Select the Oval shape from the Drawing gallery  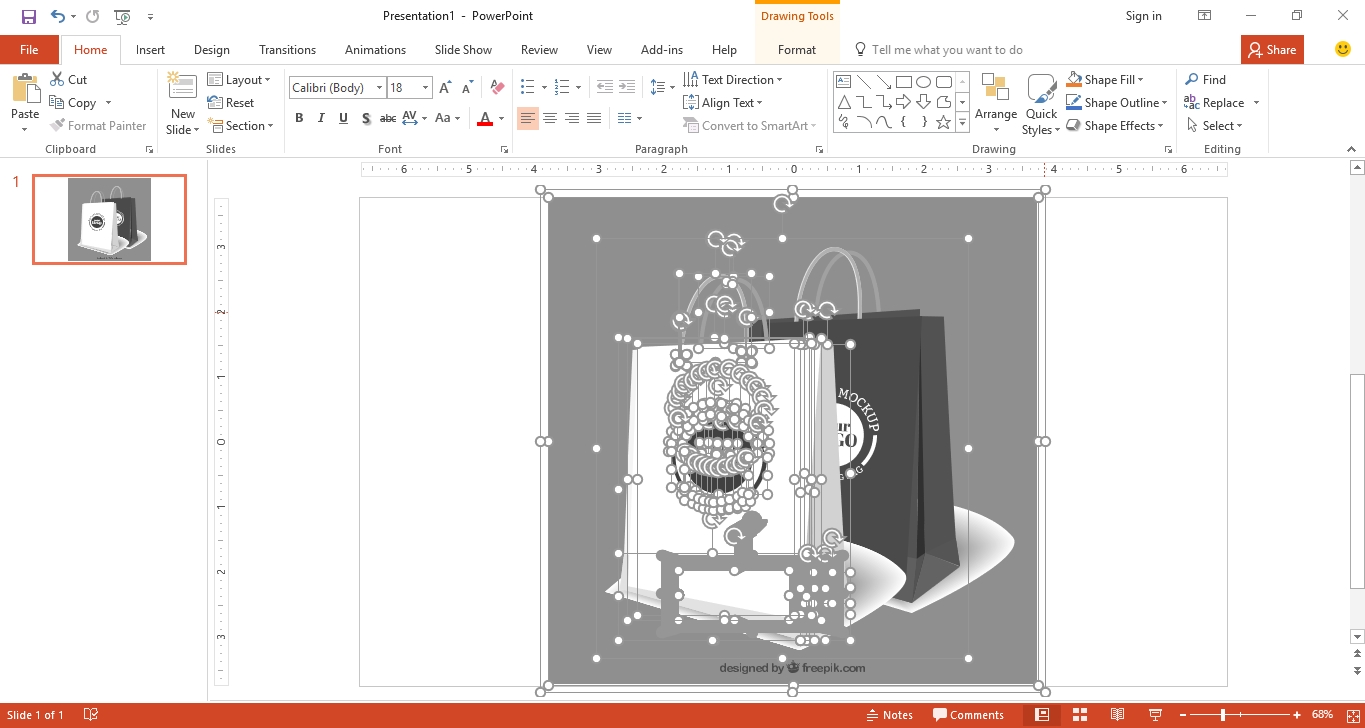[x=922, y=80]
